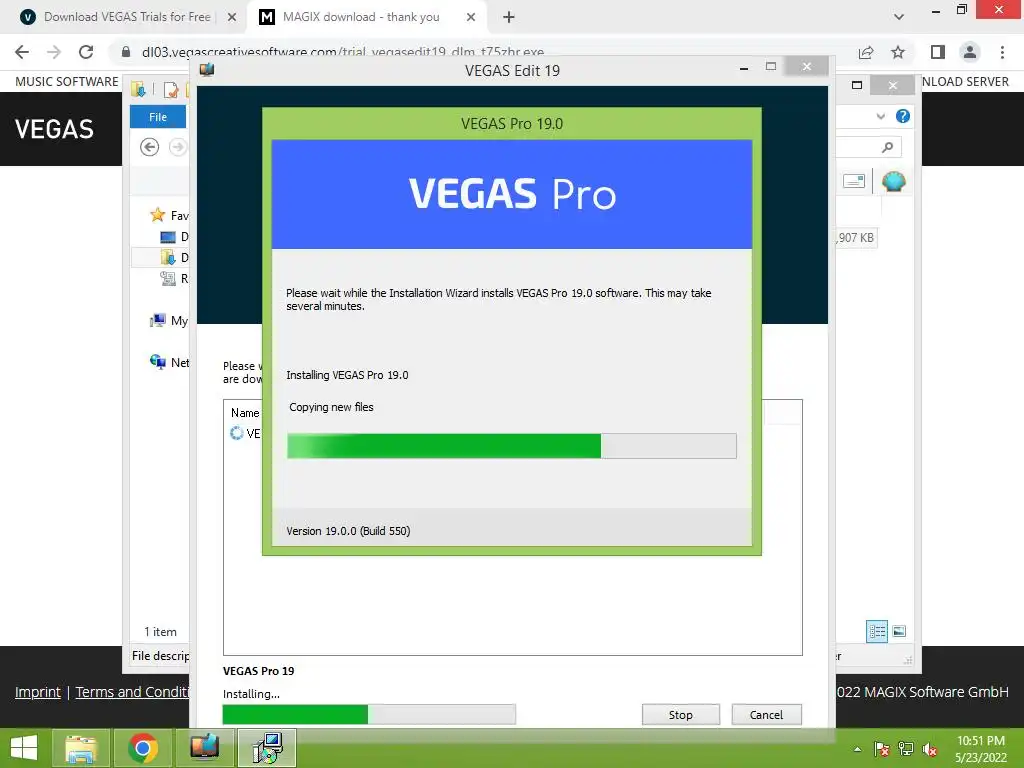
Task: Go forward in Chrome
Action: click(x=54, y=52)
